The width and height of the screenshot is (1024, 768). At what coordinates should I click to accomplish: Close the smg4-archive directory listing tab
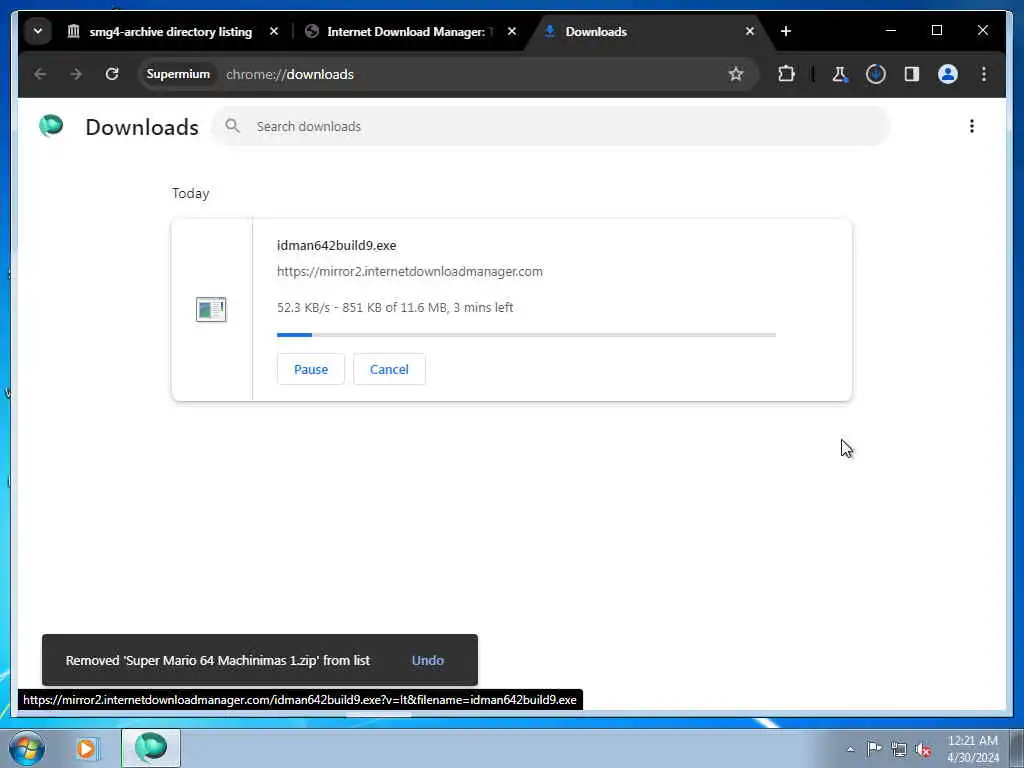274,31
